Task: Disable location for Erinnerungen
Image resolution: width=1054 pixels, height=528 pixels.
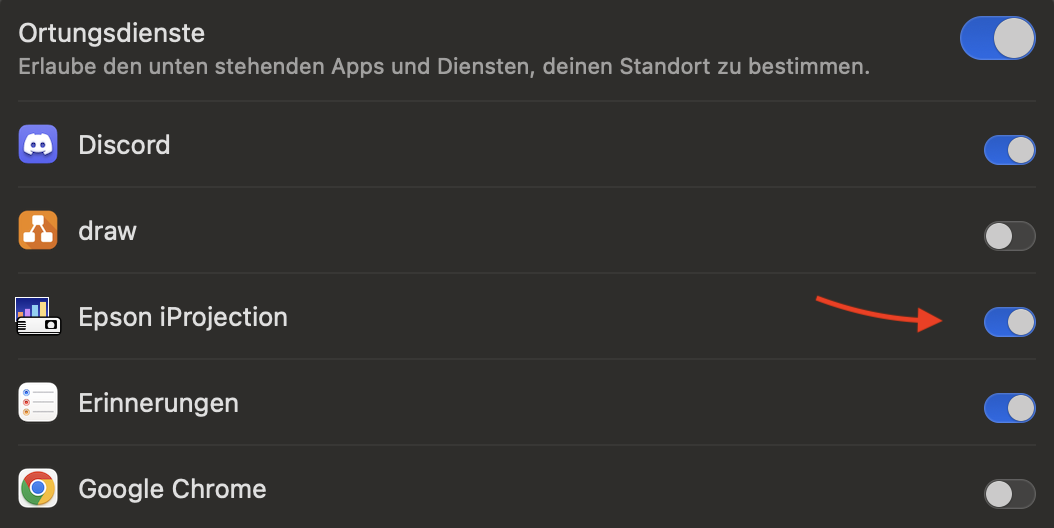Action: (x=1010, y=408)
